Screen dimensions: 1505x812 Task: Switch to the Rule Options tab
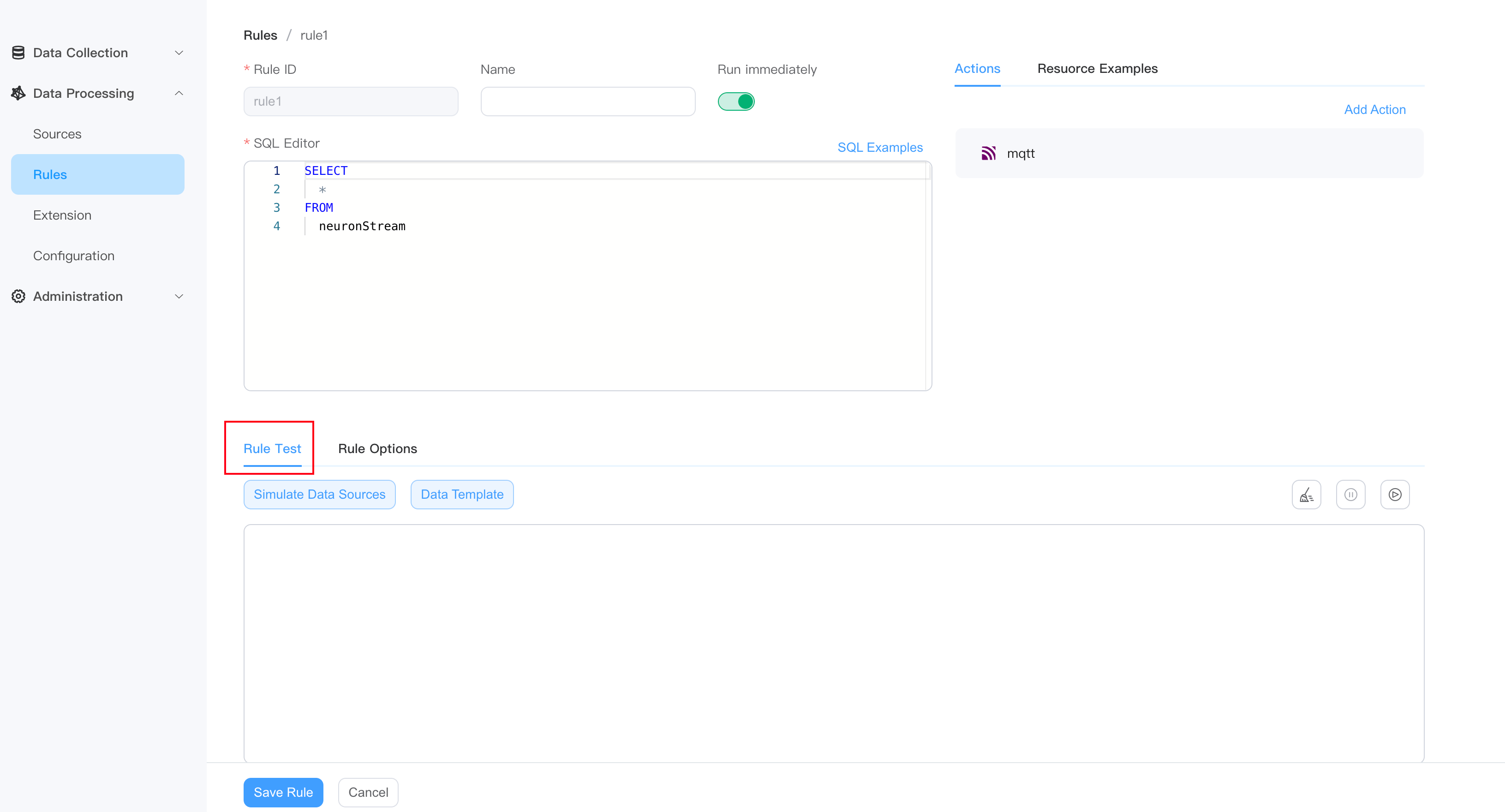[x=377, y=448]
